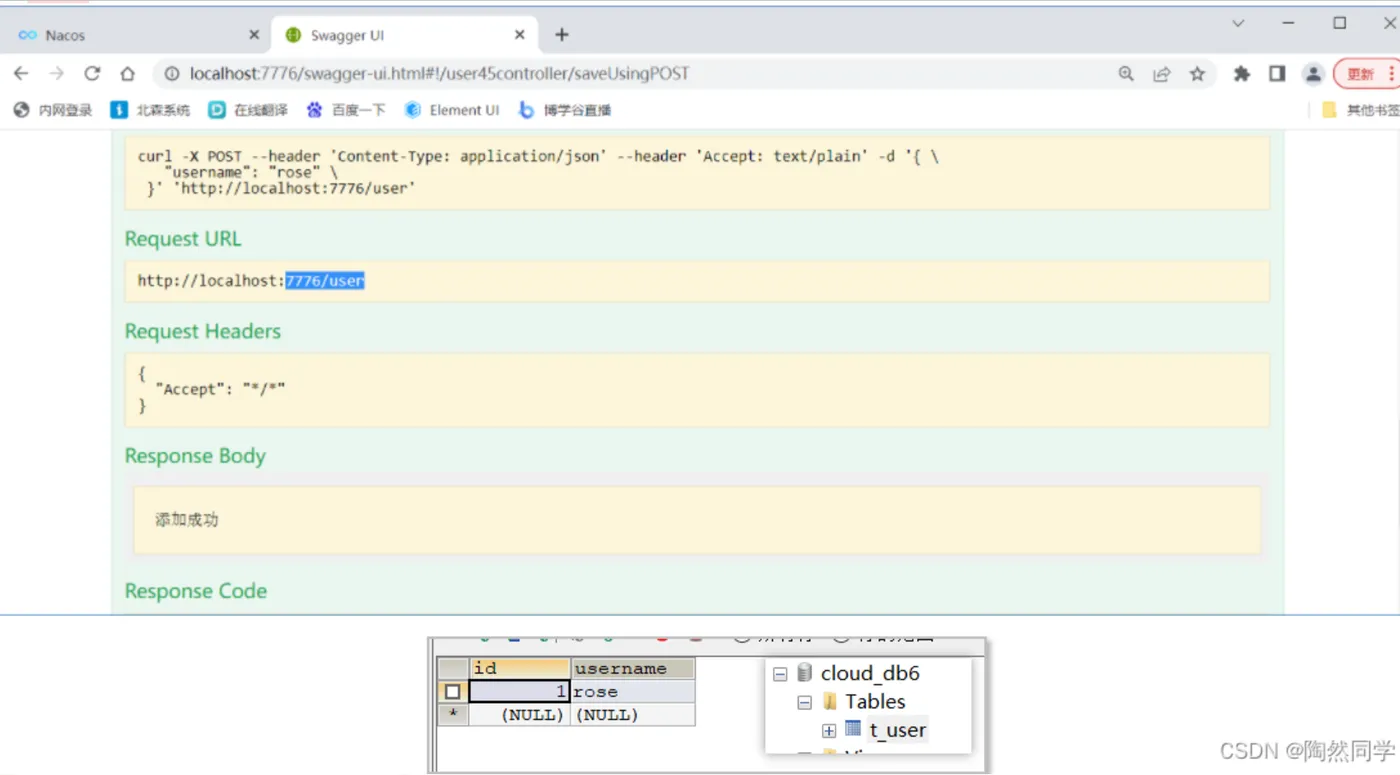Open the 百度一下 bookmark
Viewport: 1400px width, 775px height.
tap(346, 110)
